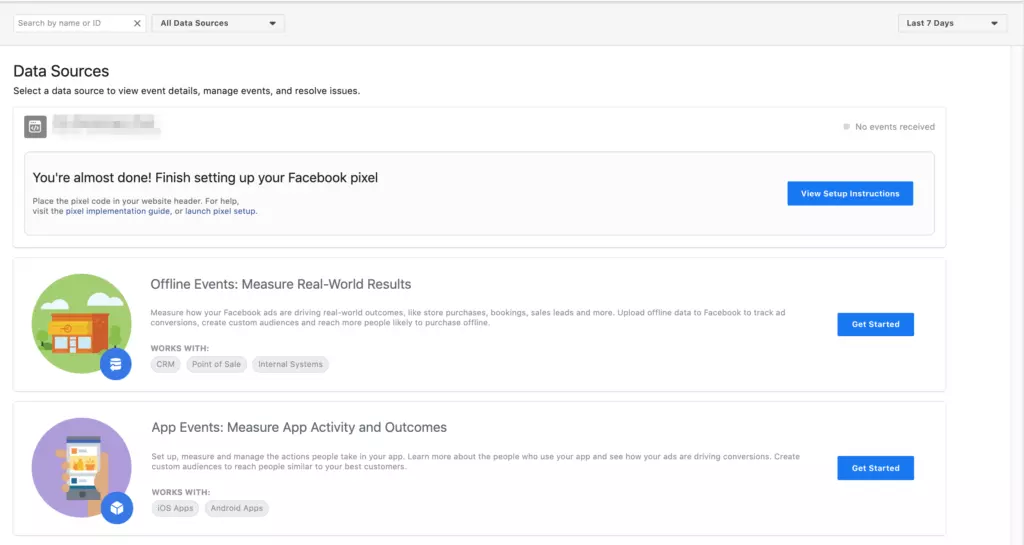The width and height of the screenshot is (1024, 545).
Task: Click the blue offline database badge icon
Action: click(116, 364)
